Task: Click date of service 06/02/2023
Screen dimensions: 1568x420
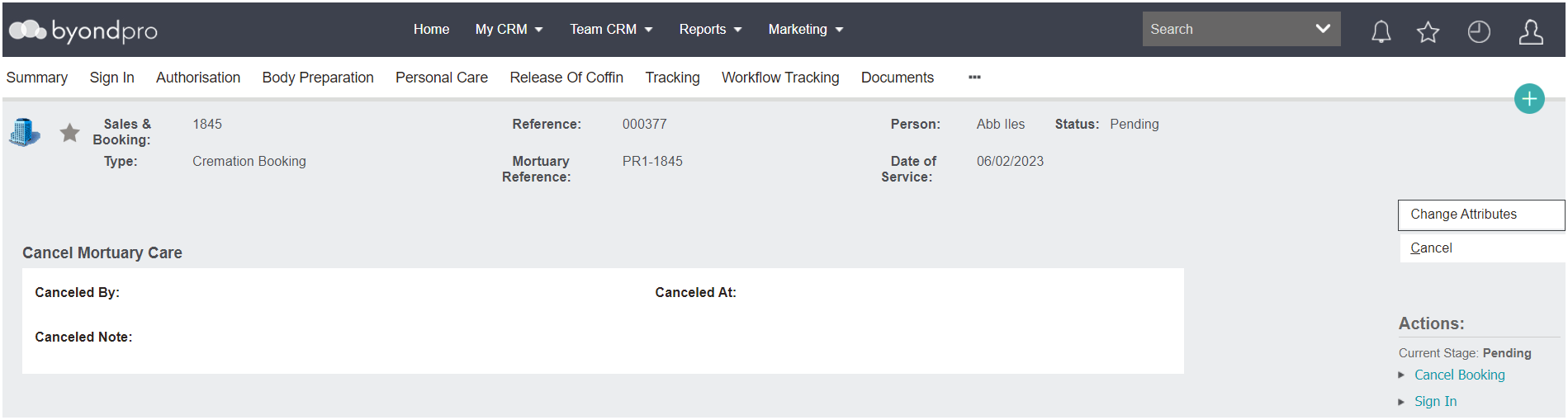Action: 1010,162
